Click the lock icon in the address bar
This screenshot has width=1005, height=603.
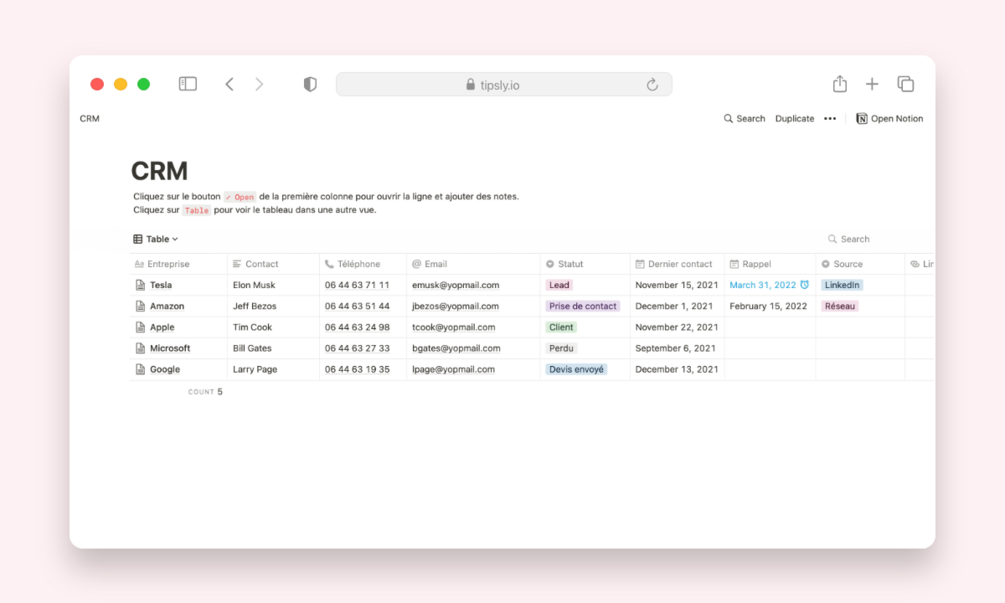[x=470, y=85]
